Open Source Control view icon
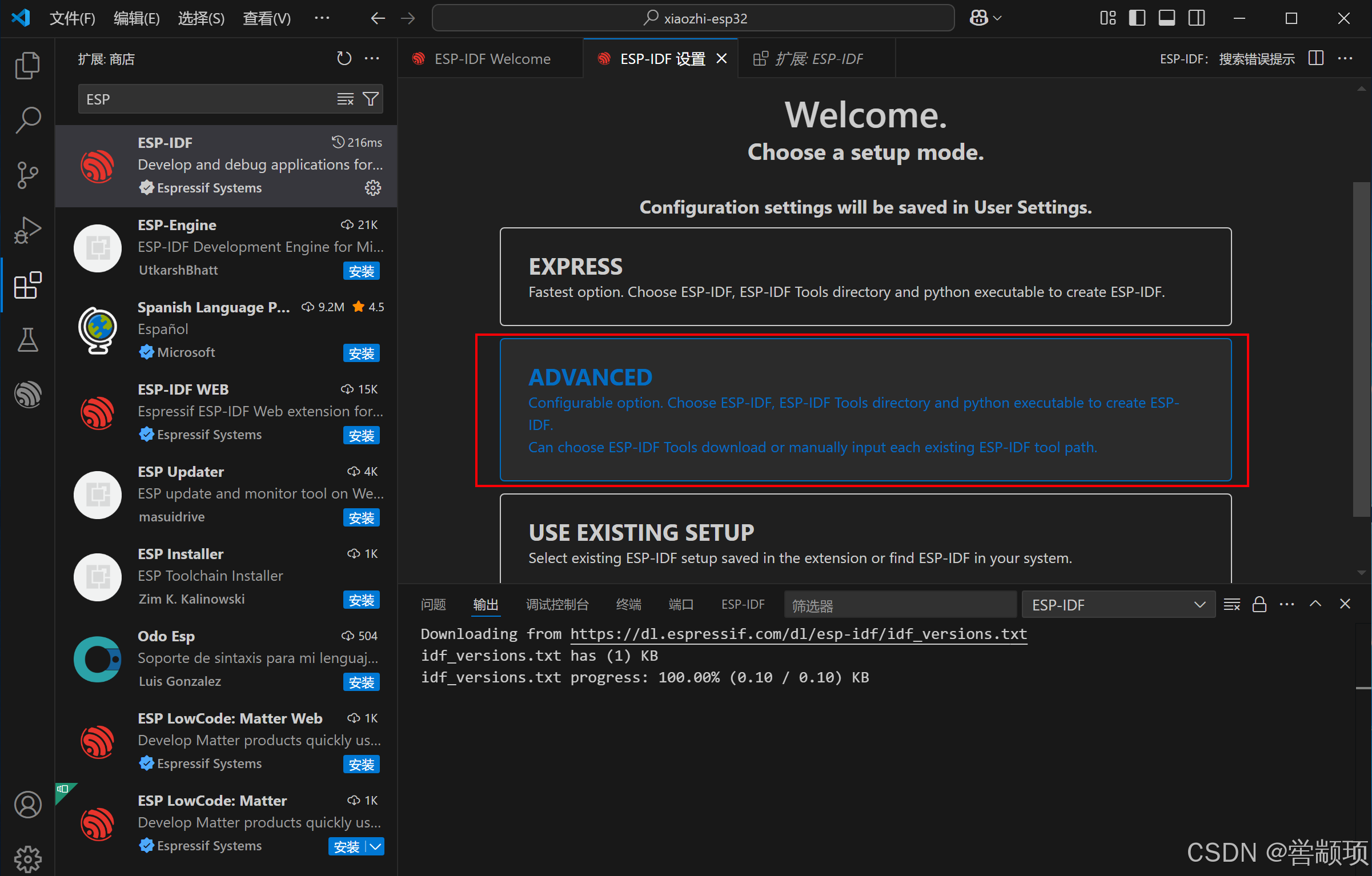Screen dimensions: 1372x876 [x=27, y=175]
